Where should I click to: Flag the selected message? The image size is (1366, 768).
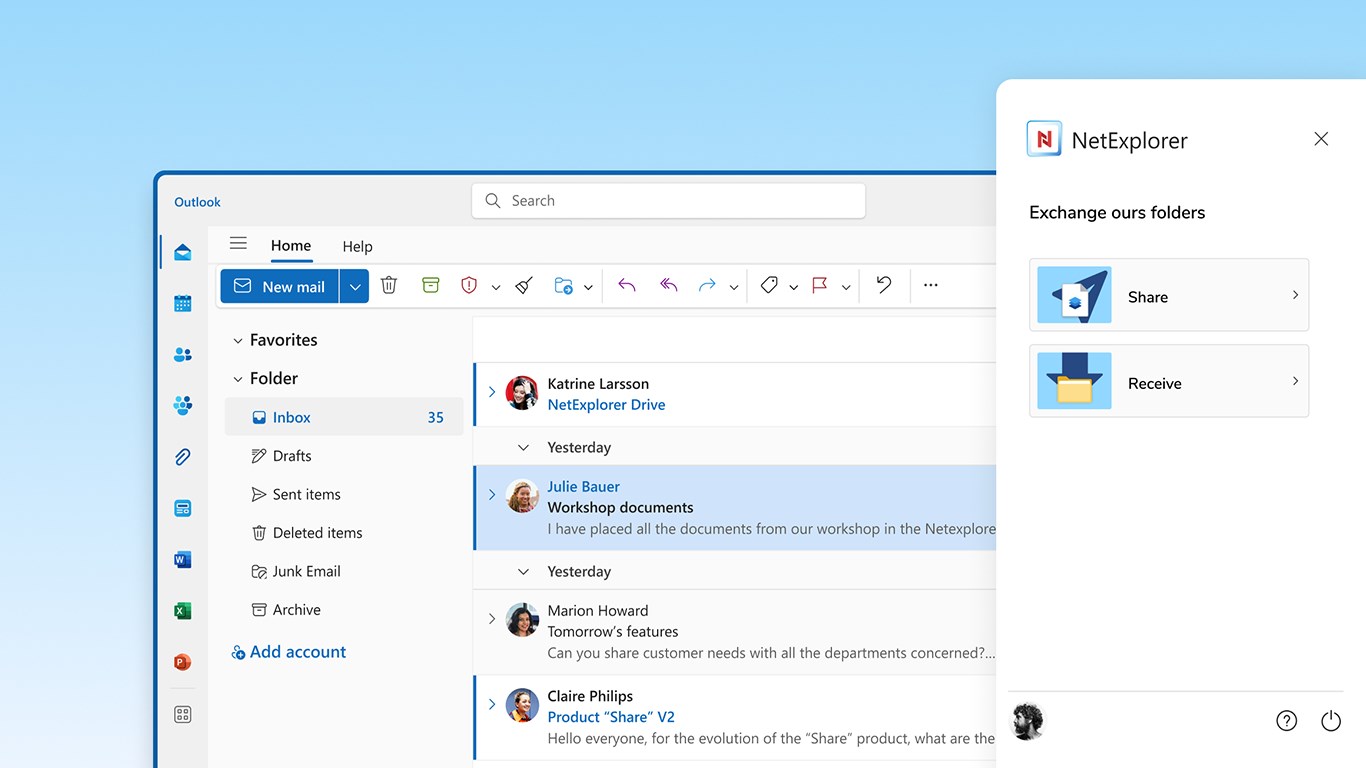click(x=820, y=286)
